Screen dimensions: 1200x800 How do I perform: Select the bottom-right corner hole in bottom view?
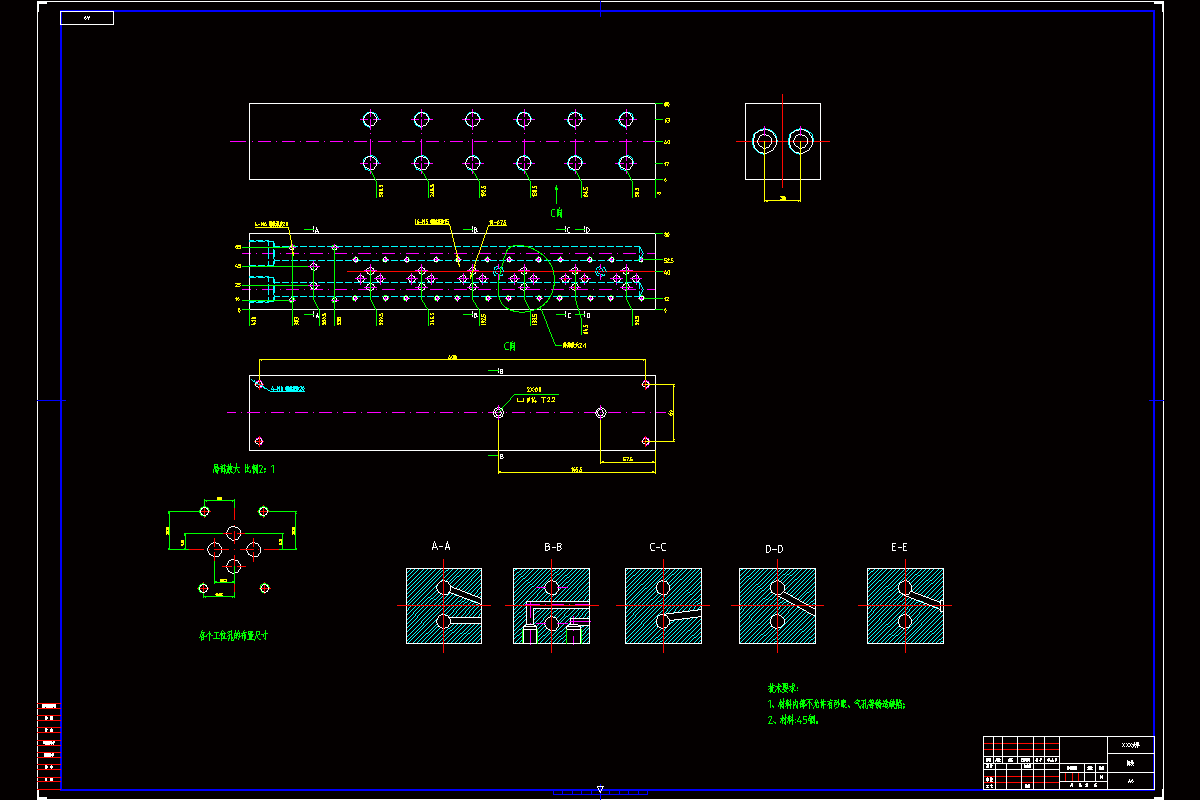click(x=646, y=441)
